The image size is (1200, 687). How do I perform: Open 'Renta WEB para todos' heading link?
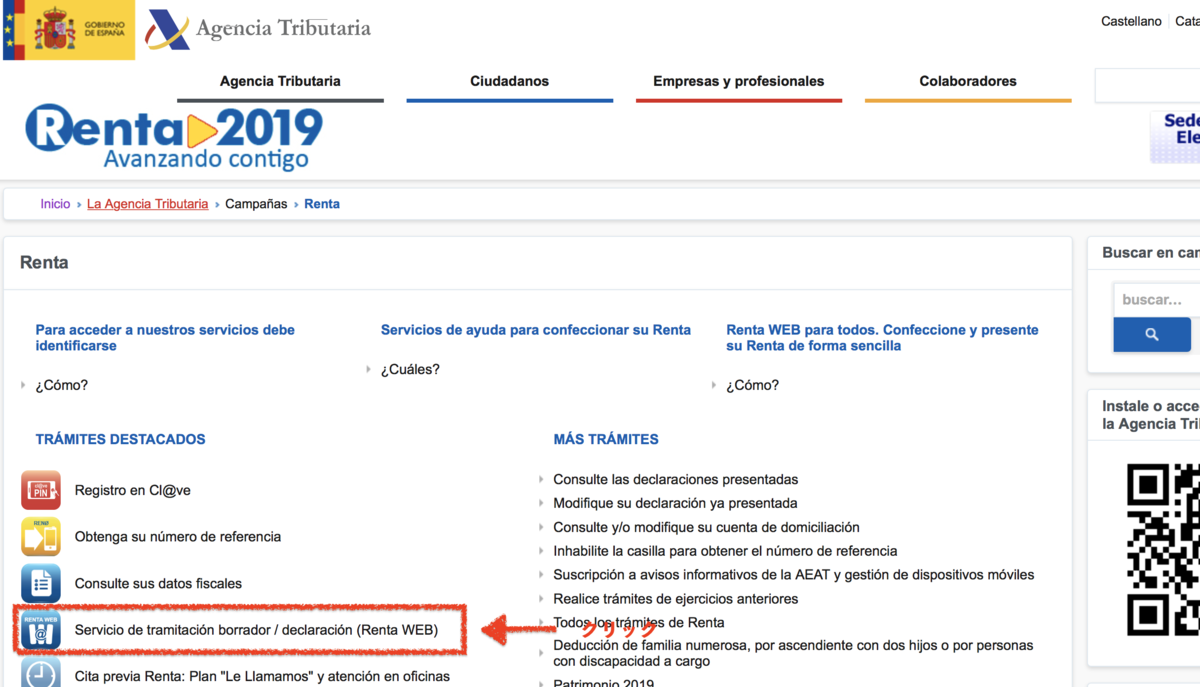tap(883, 338)
